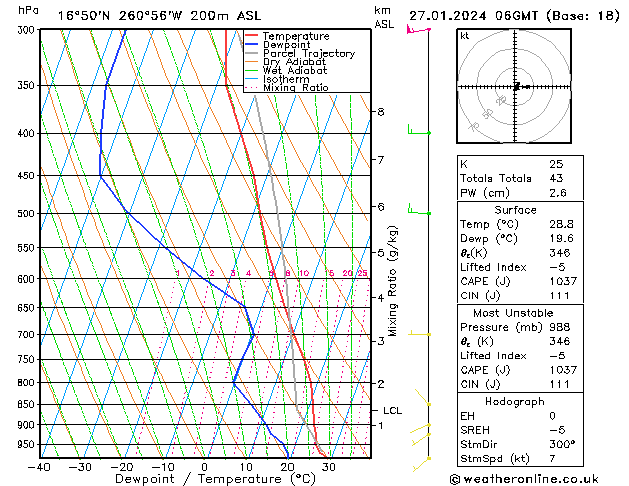
Task: Click the Surface section Lifted Index value -5
Action: coord(557,267)
